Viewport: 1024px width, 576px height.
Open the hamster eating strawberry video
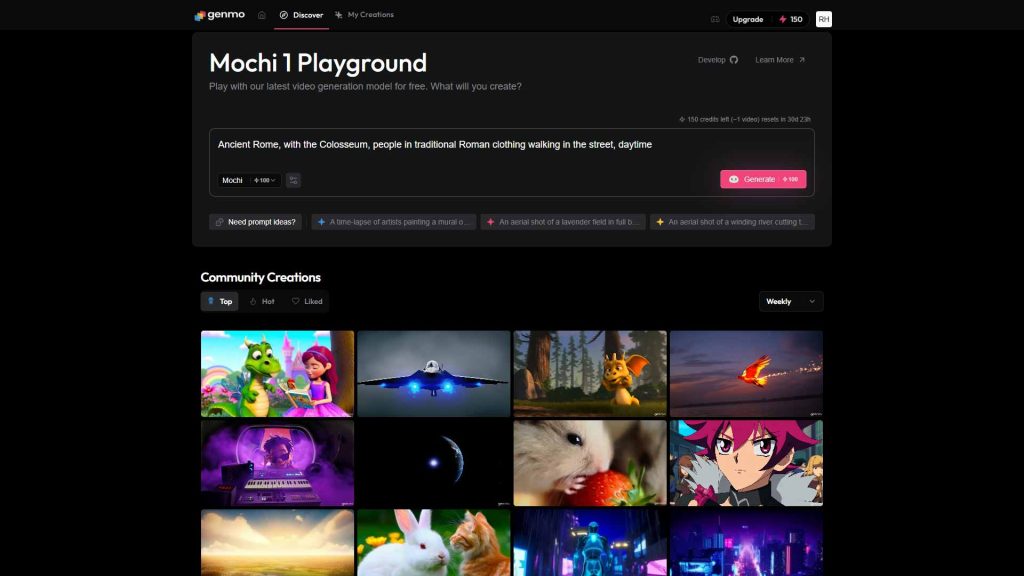coord(590,463)
